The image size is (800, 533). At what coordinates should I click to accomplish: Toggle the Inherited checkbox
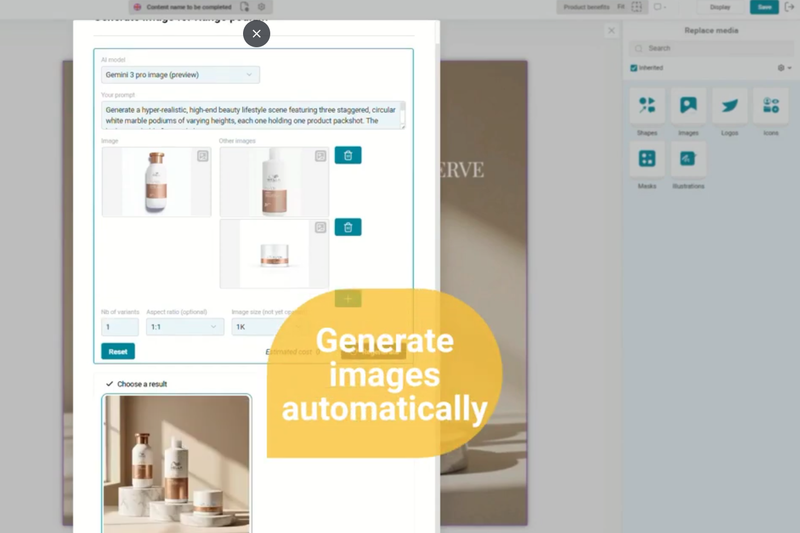coord(634,68)
